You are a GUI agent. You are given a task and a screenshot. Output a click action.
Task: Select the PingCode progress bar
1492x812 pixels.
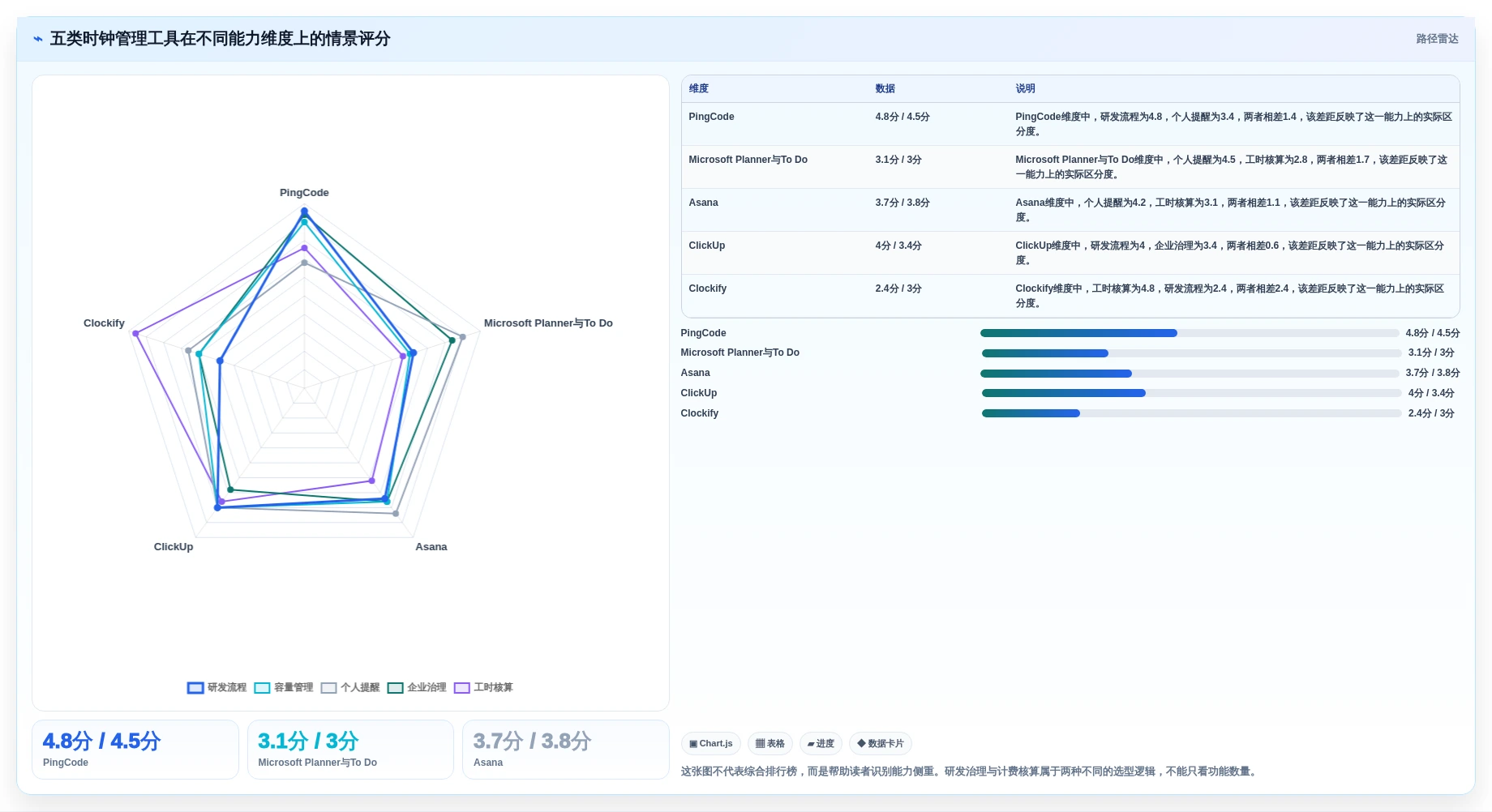point(1190,333)
